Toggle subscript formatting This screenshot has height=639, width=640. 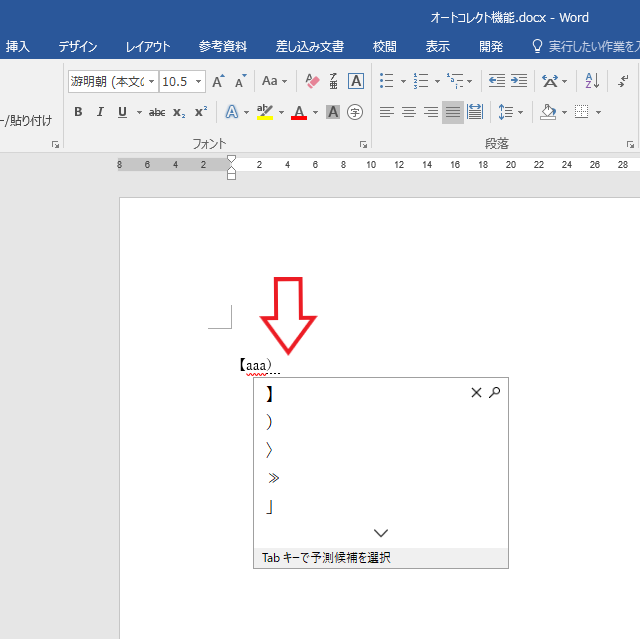[x=179, y=112]
